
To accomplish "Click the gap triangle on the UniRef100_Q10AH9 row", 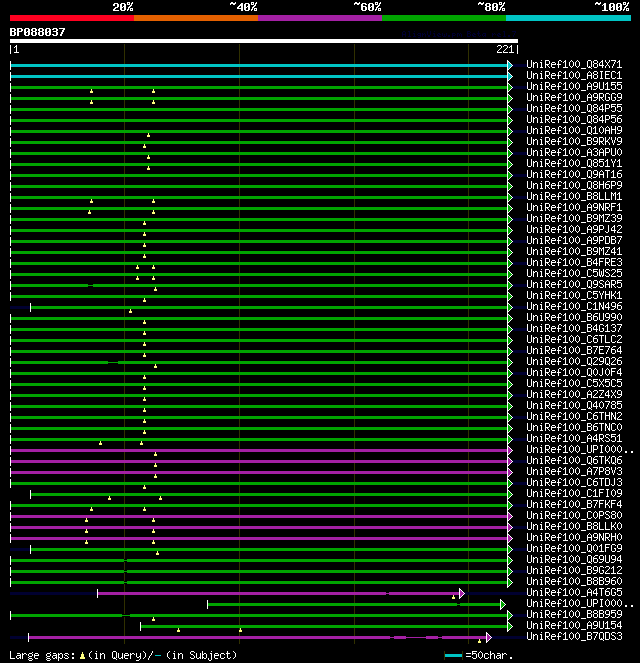I will [x=148, y=135].
